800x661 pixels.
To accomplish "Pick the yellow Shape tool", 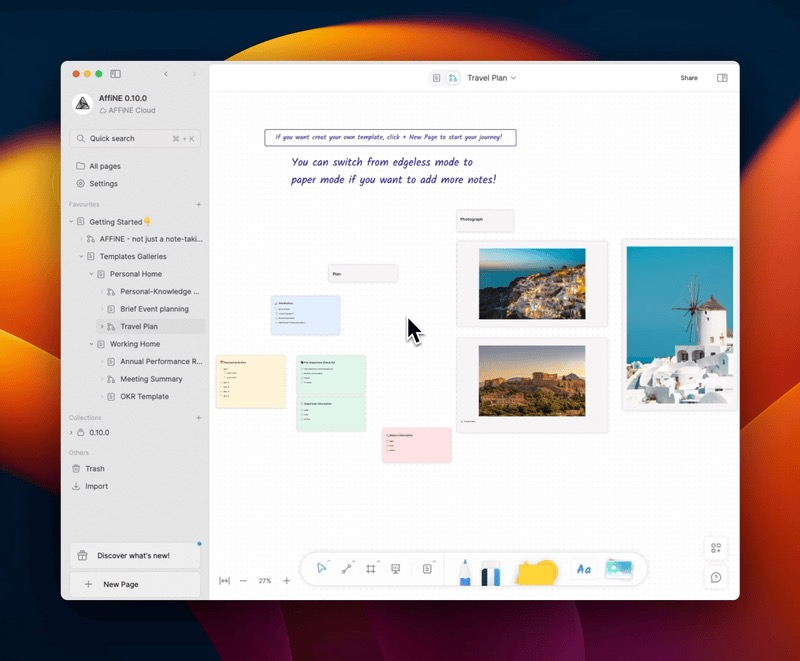I will click(536, 572).
